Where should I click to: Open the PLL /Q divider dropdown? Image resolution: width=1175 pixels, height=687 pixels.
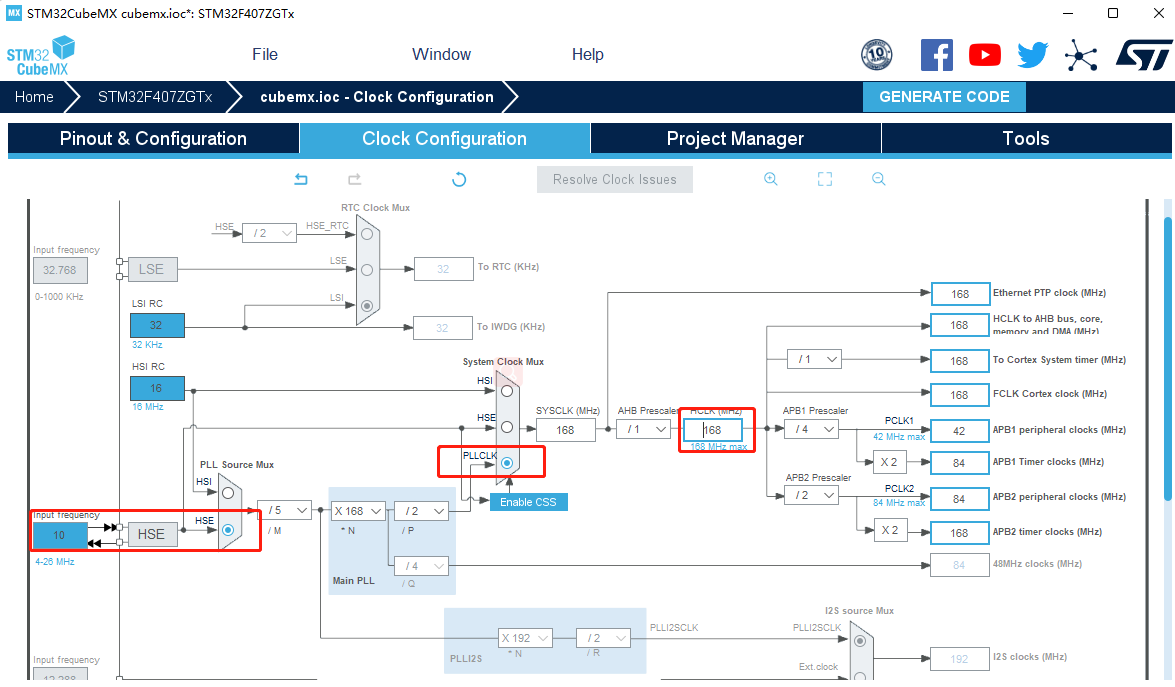pos(421,566)
